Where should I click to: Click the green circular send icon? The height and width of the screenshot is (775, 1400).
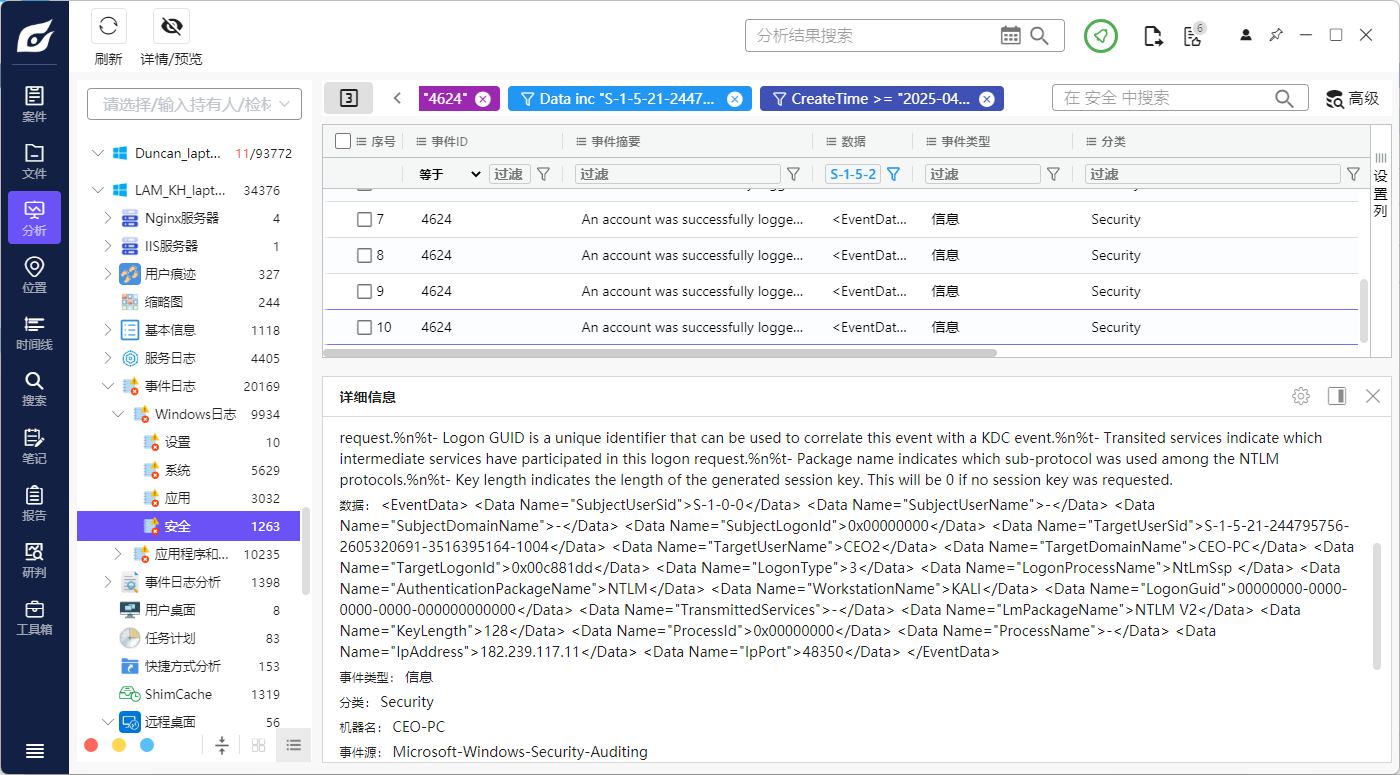[1101, 36]
